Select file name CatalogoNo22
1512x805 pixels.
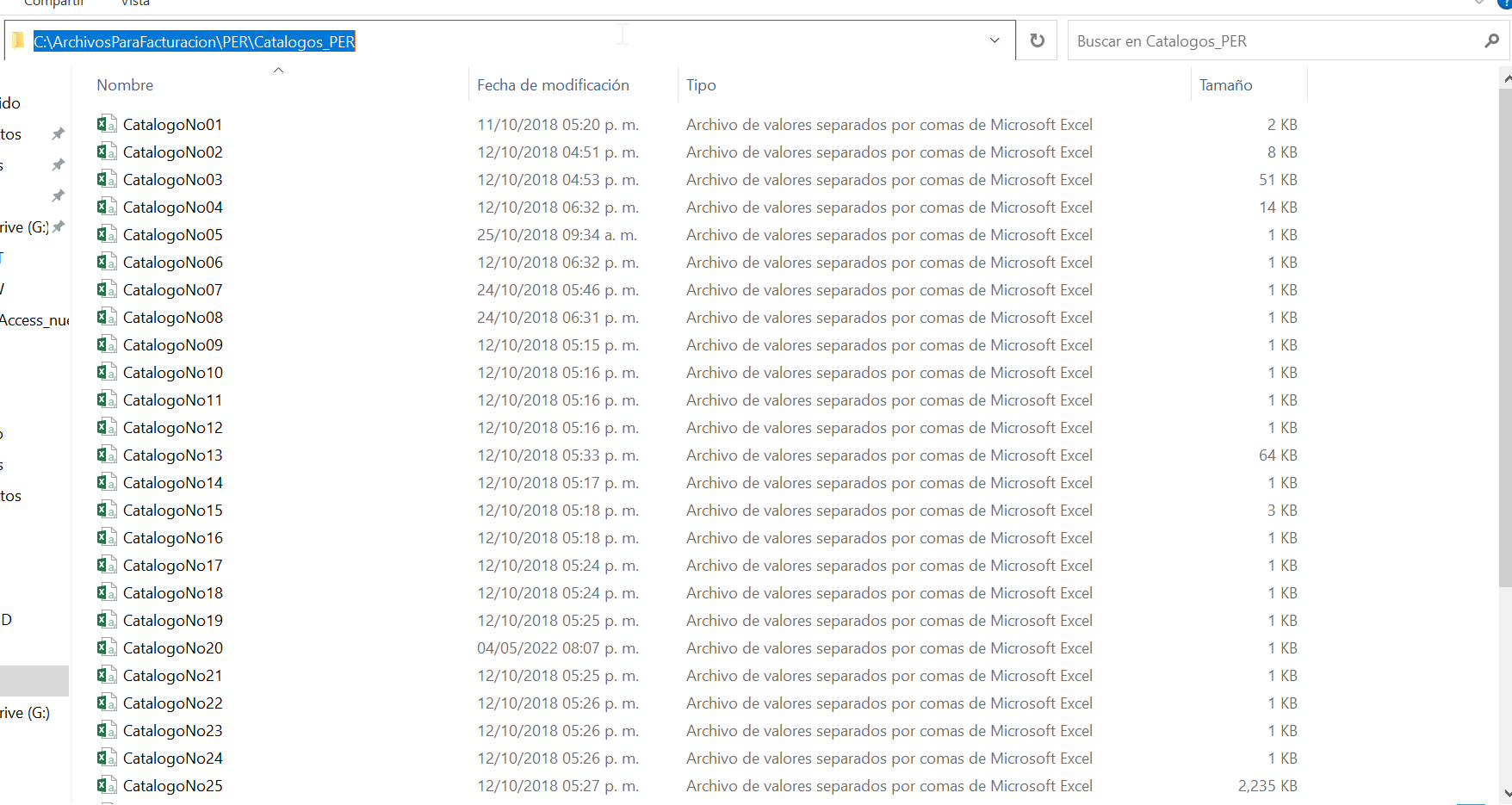coord(172,703)
